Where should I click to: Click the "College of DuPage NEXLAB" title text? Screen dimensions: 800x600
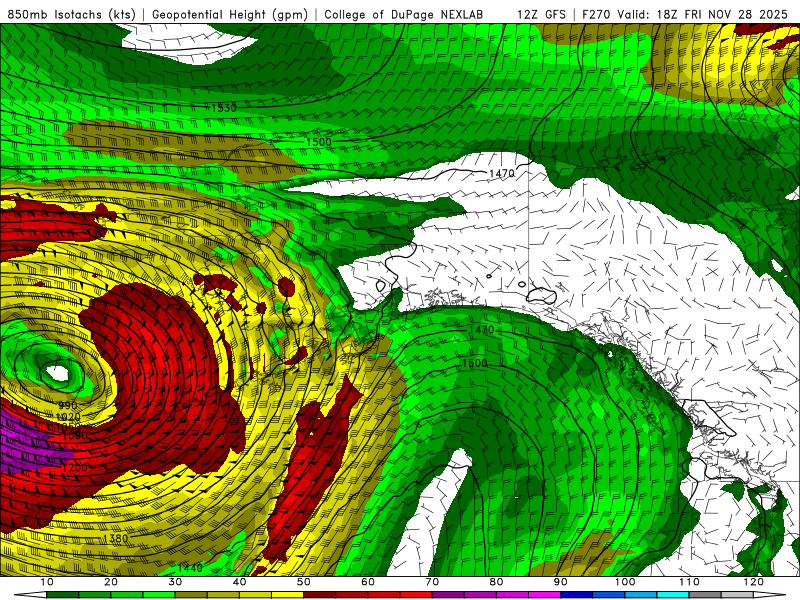tap(404, 15)
